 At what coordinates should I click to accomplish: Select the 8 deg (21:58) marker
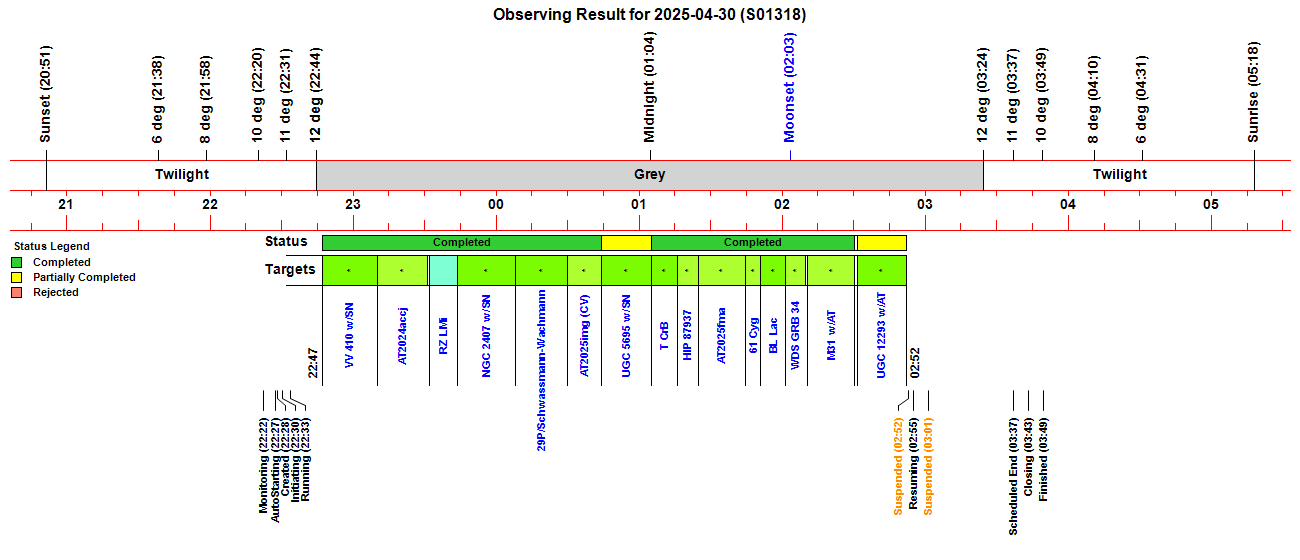click(x=205, y=100)
